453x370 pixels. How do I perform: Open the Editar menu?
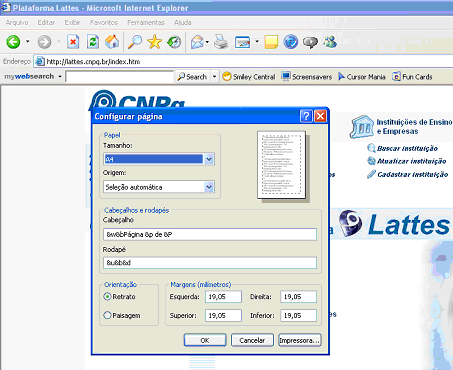[x=46, y=22]
